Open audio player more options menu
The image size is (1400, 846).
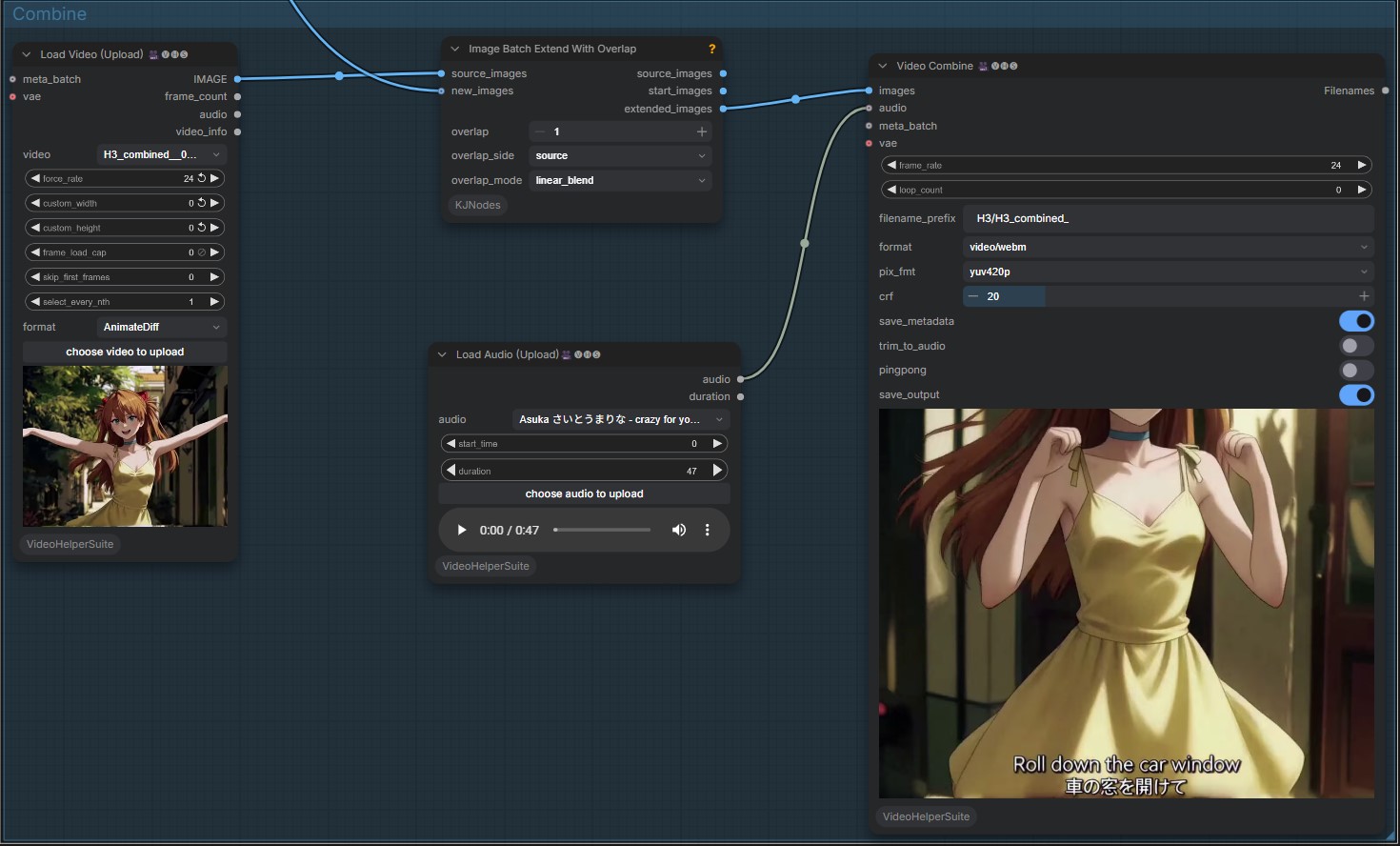coord(707,530)
